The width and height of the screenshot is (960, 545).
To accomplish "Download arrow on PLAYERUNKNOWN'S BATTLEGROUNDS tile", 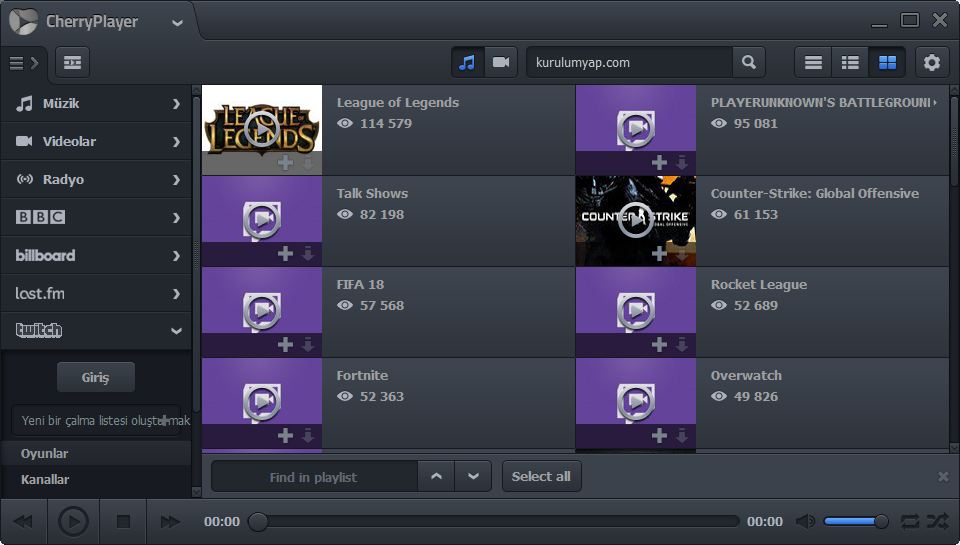I will click(681, 162).
